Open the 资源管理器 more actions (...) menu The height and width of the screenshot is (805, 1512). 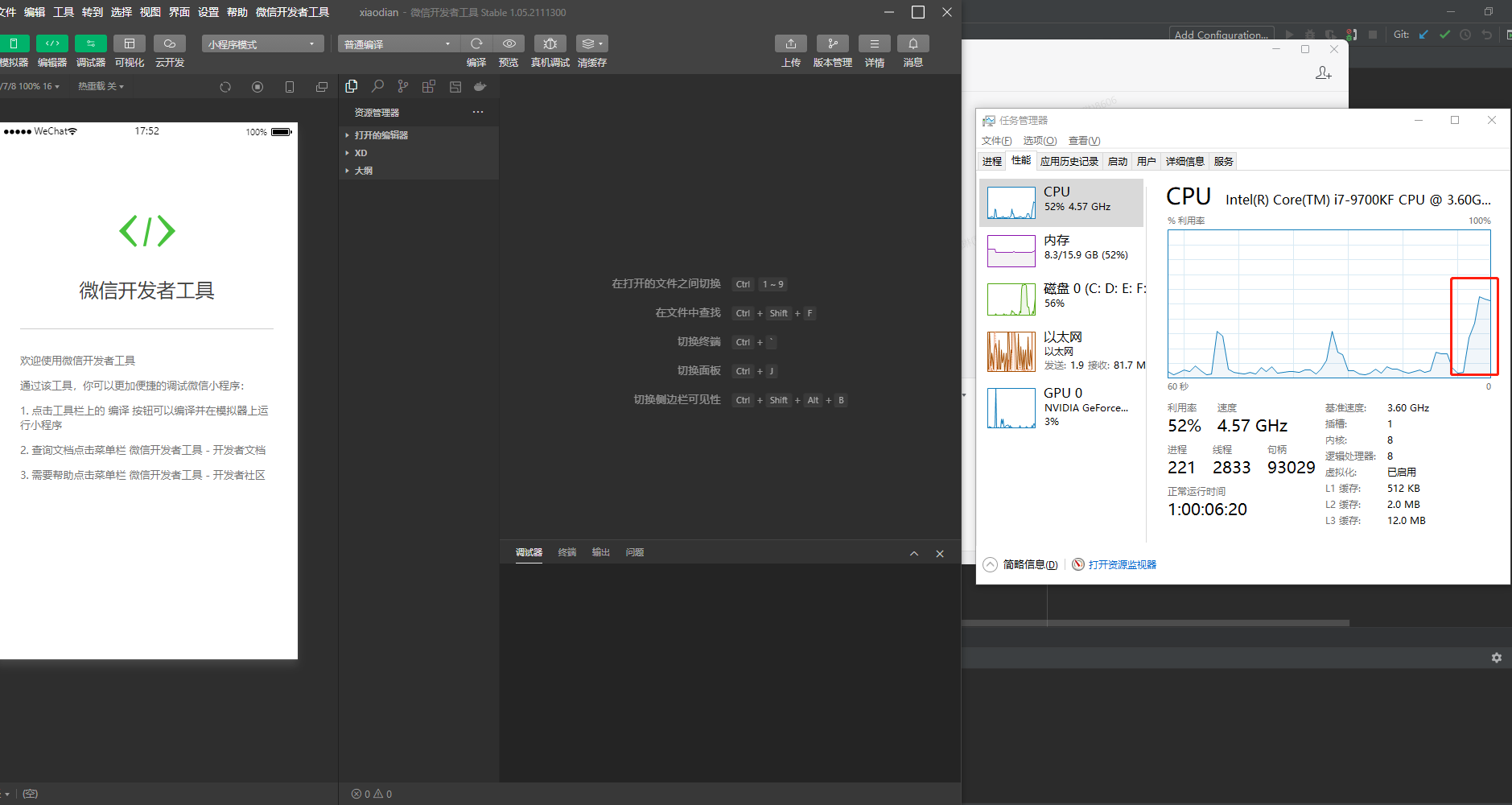(x=478, y=112)
